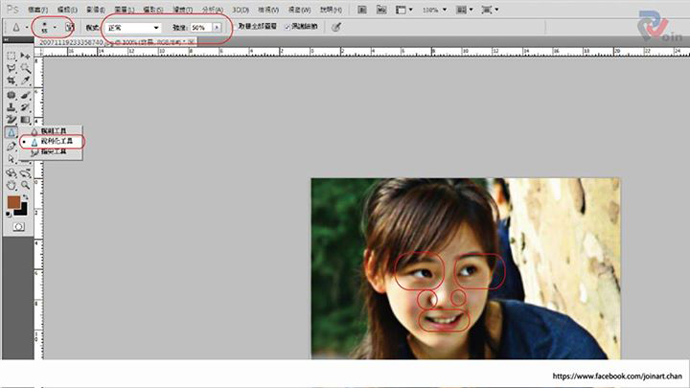Select the Spot Healing Brush tool
Image resolution: width=690 pixels, height=388 pixels.
(x=11, y=95)
